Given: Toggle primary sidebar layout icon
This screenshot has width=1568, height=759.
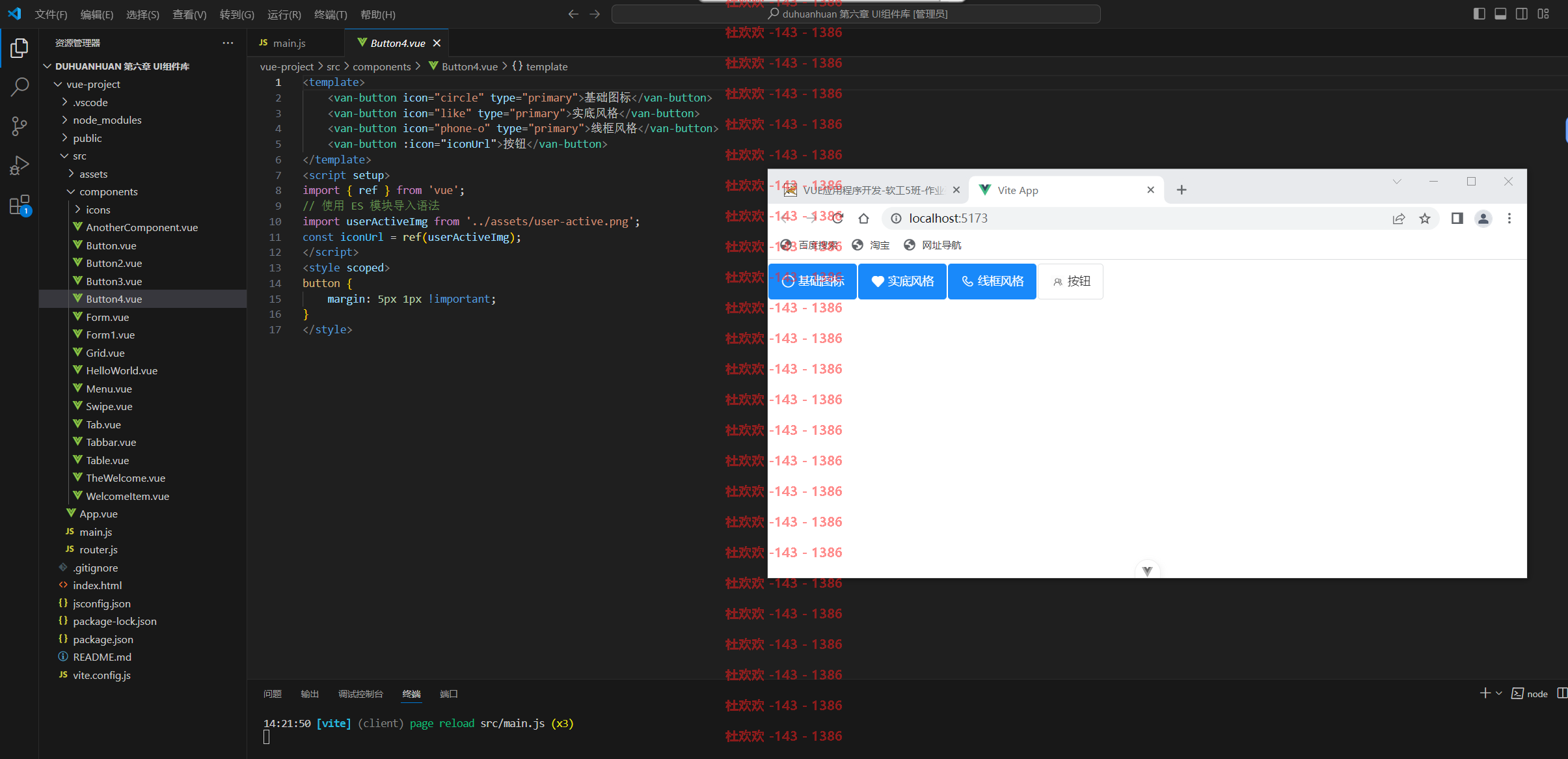Looking at the screenshot, I should point(1479,14).
